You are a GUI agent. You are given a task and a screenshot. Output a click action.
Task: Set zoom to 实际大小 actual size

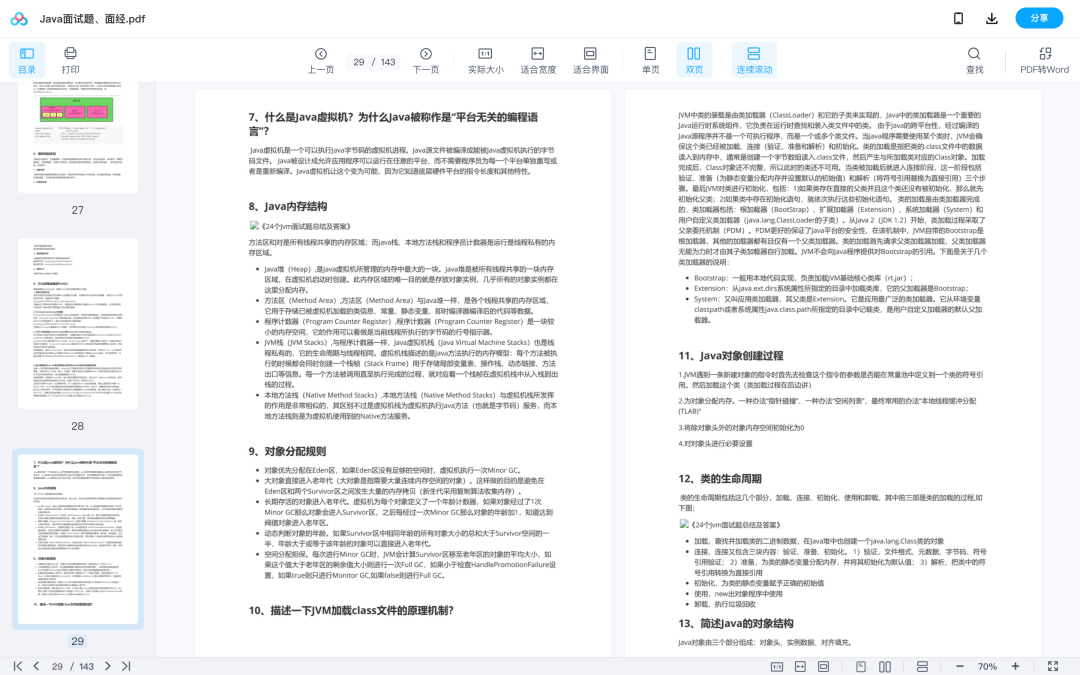[x=485, y=60]
